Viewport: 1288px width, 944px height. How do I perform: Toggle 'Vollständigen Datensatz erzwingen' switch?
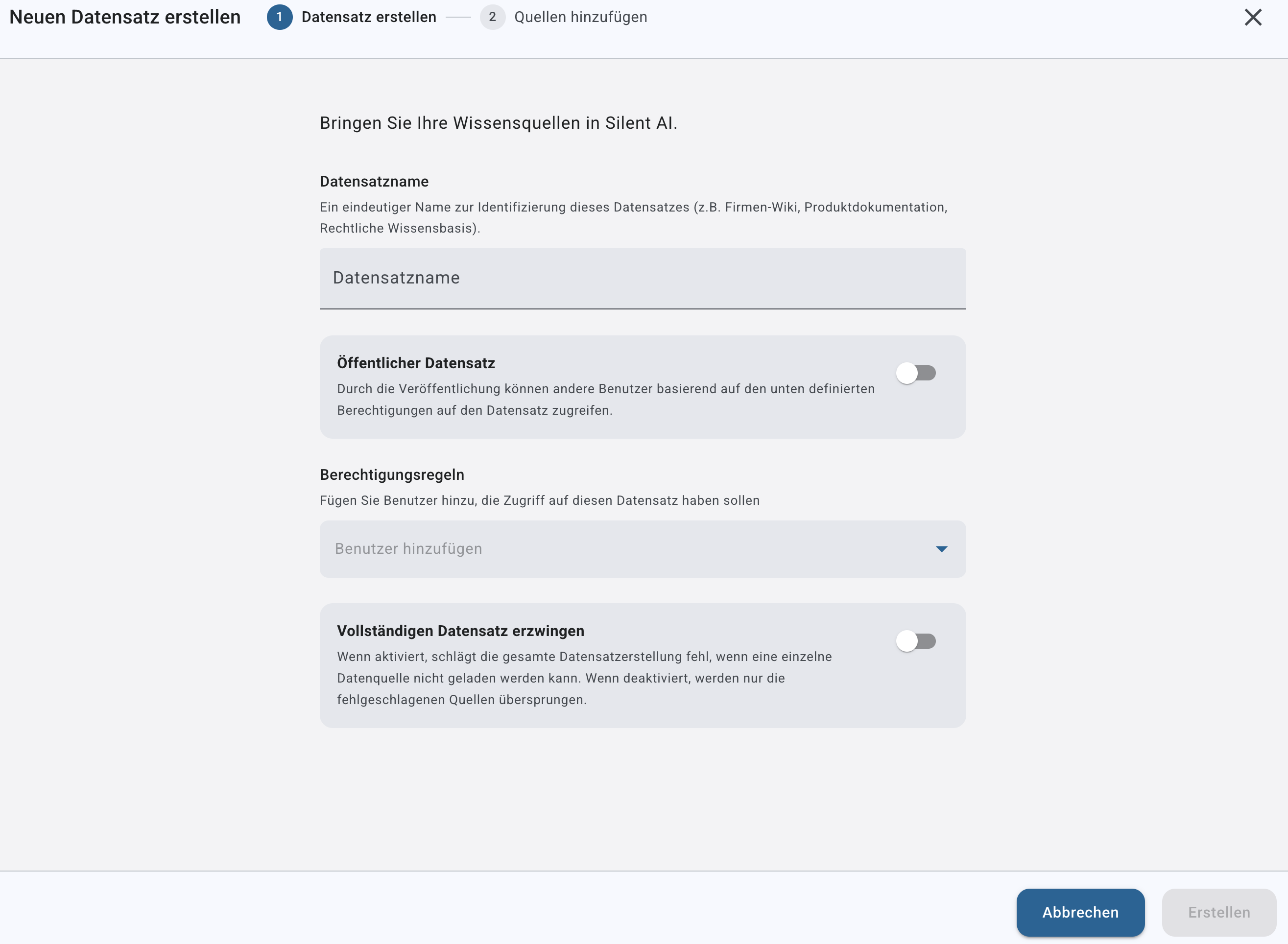pos(915,641)
